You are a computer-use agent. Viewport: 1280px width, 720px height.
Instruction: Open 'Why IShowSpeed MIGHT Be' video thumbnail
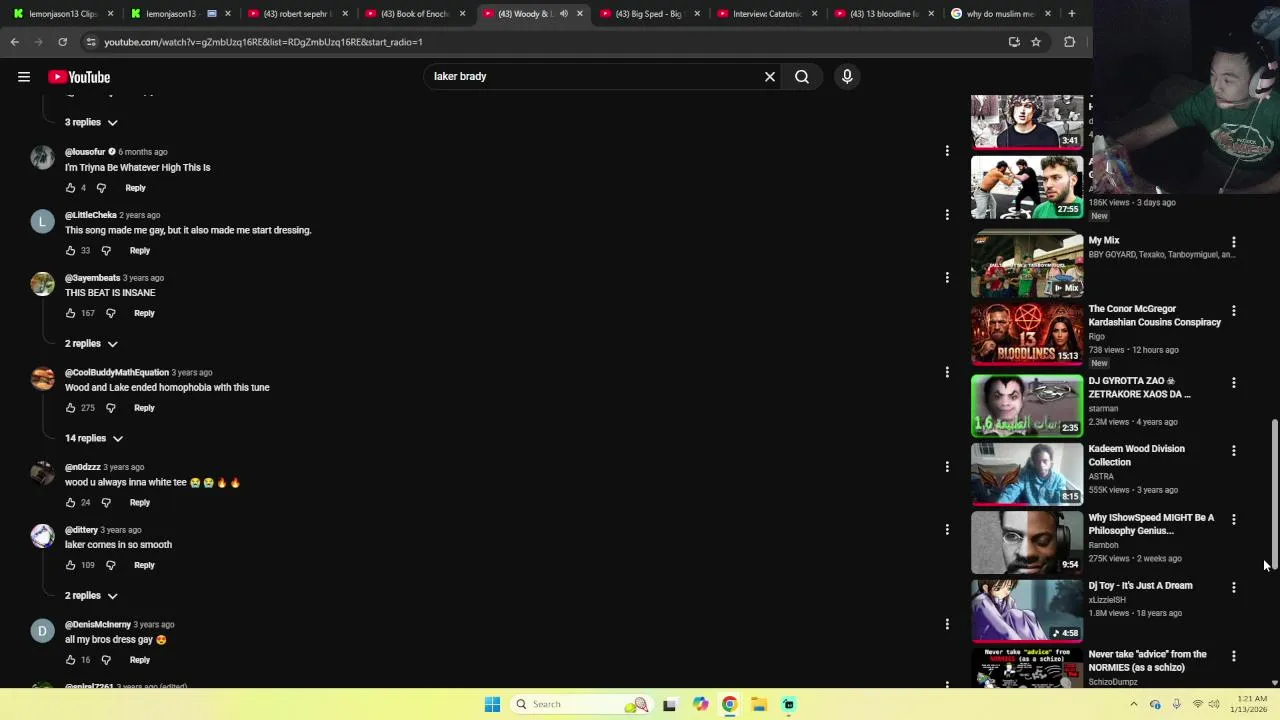[1027, 543]
